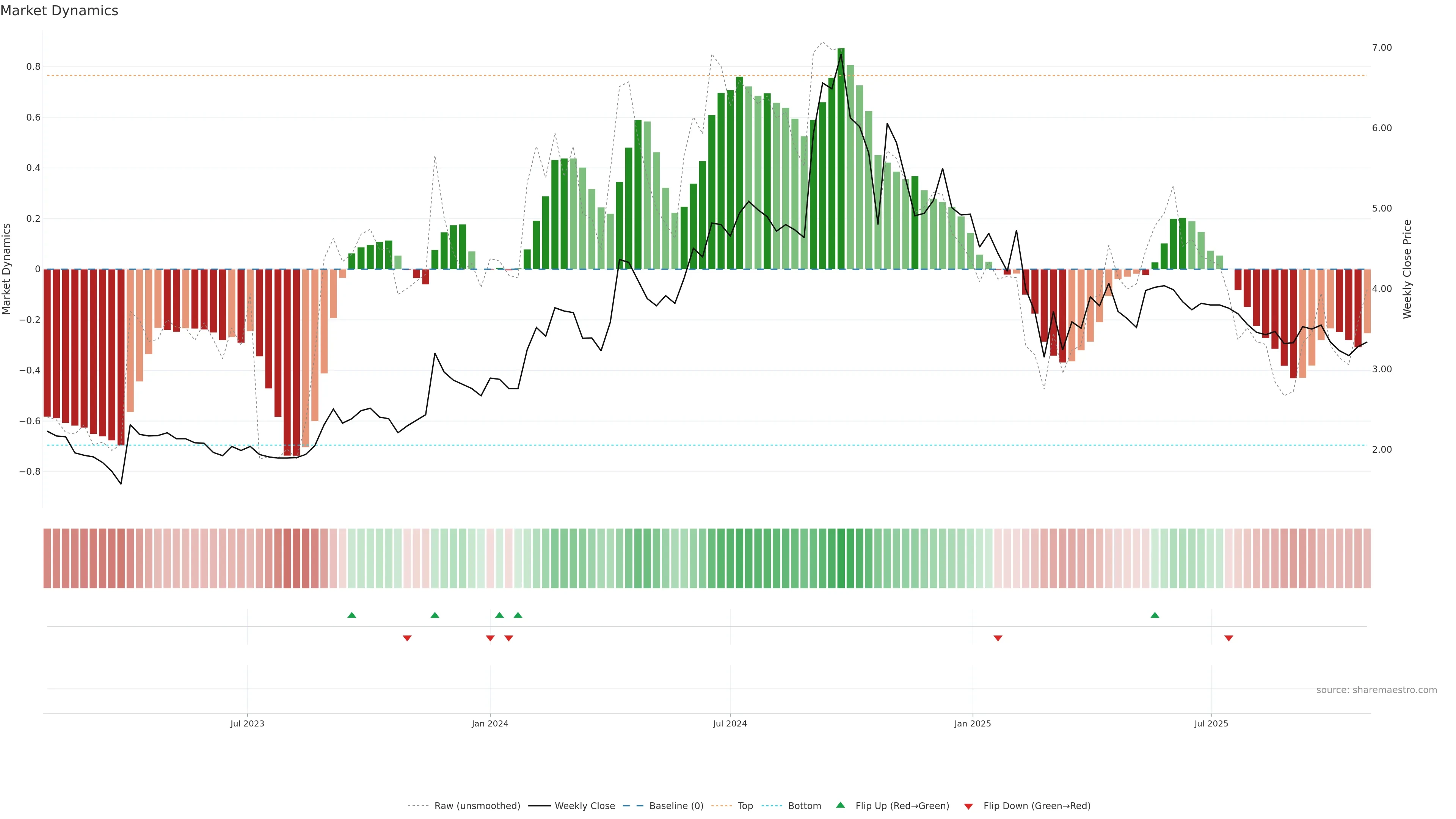Click the green triangle icon in the legend
The image size is (1456, 819).
[x=841, y=805]
